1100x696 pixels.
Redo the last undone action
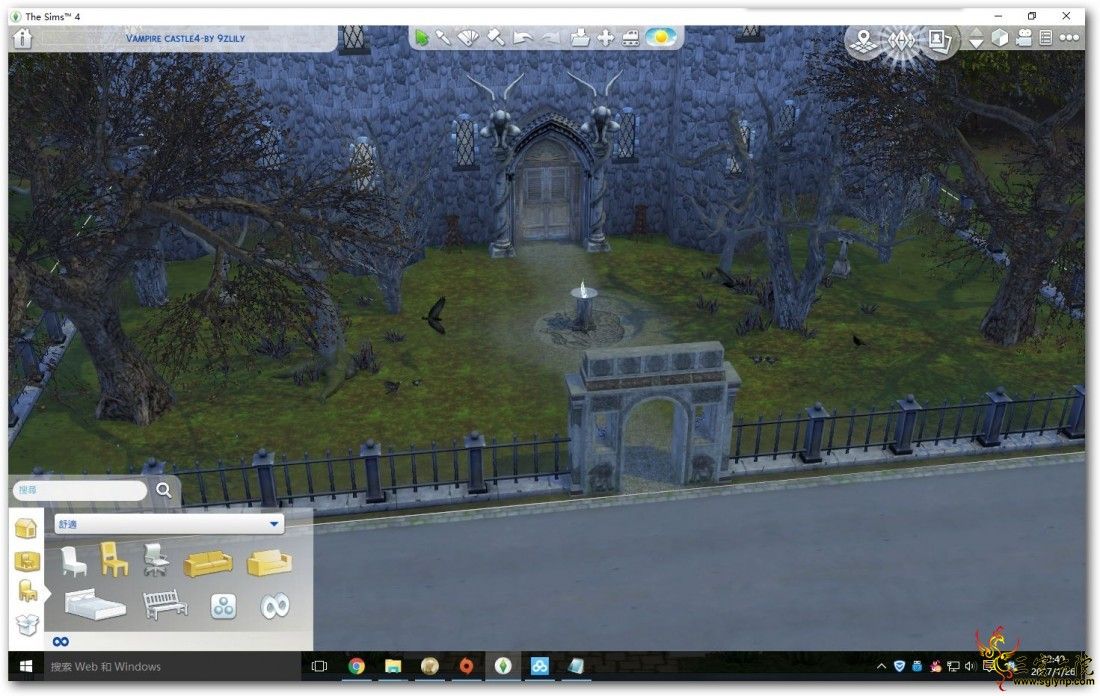click(x=551, y=38)
